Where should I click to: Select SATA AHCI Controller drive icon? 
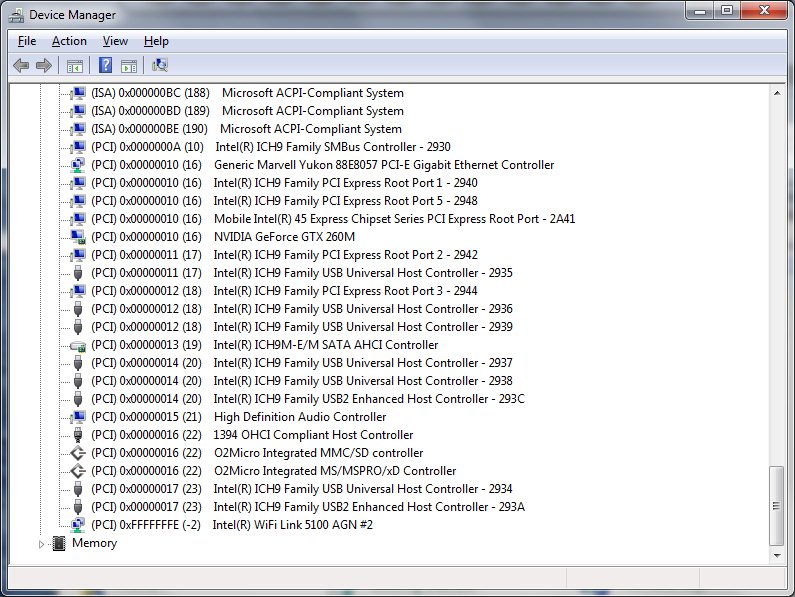click(78, 345)
